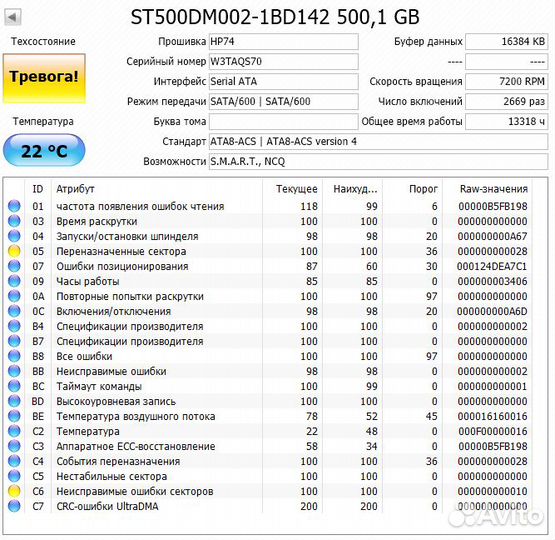This screenshot has width=555, height=540.
Task: Click raw value 00016160016
Action: click(x=492, y=417)
